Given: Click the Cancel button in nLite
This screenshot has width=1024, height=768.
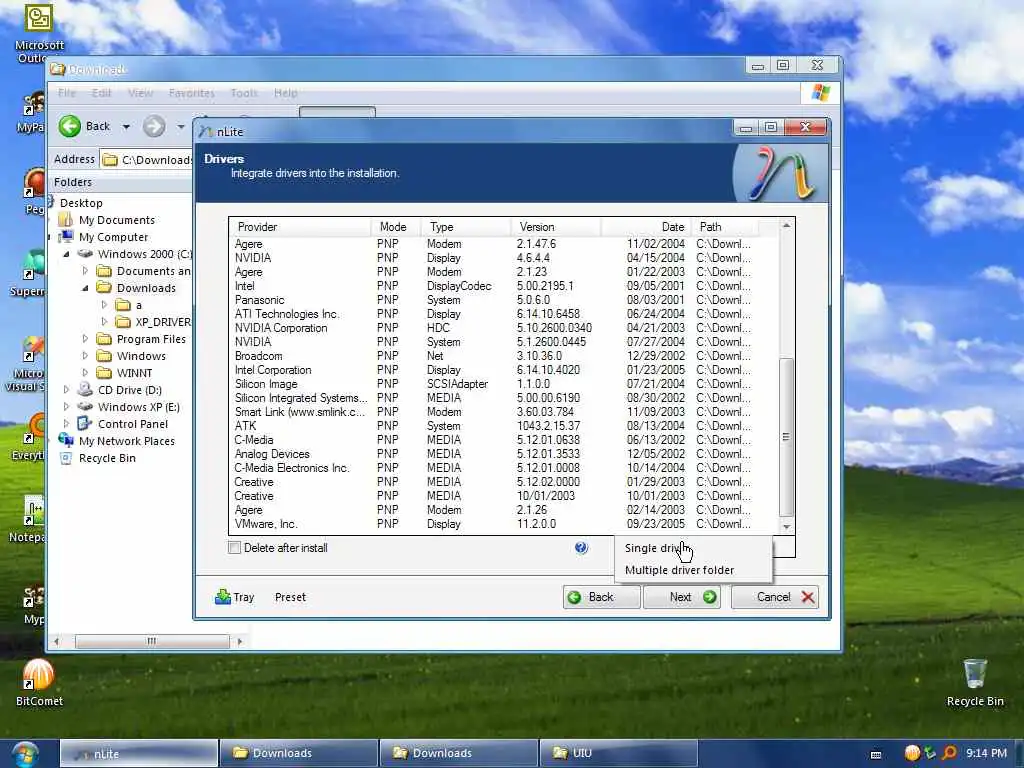Looking at the screenshot, I should 775,597.
